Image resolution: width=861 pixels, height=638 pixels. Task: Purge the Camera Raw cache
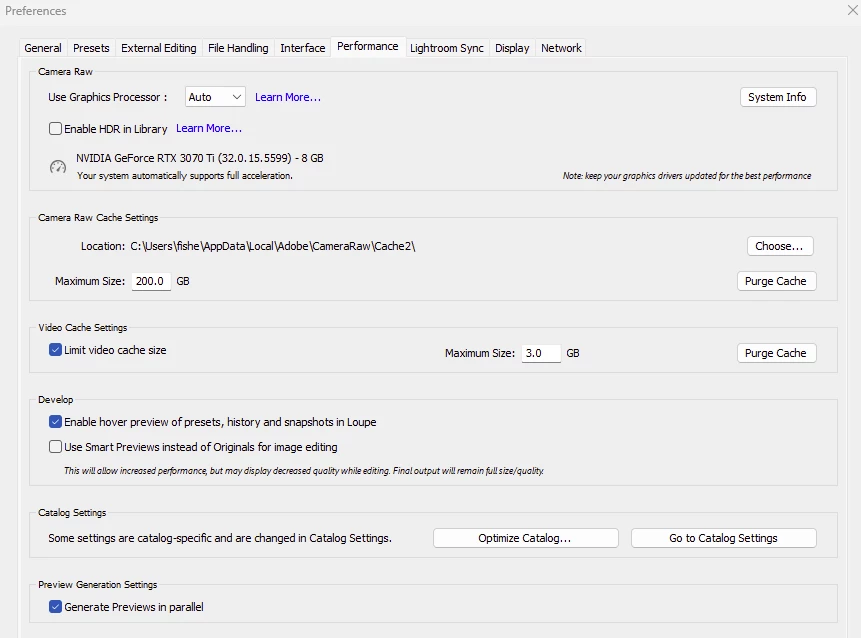[x=776, y=281]
